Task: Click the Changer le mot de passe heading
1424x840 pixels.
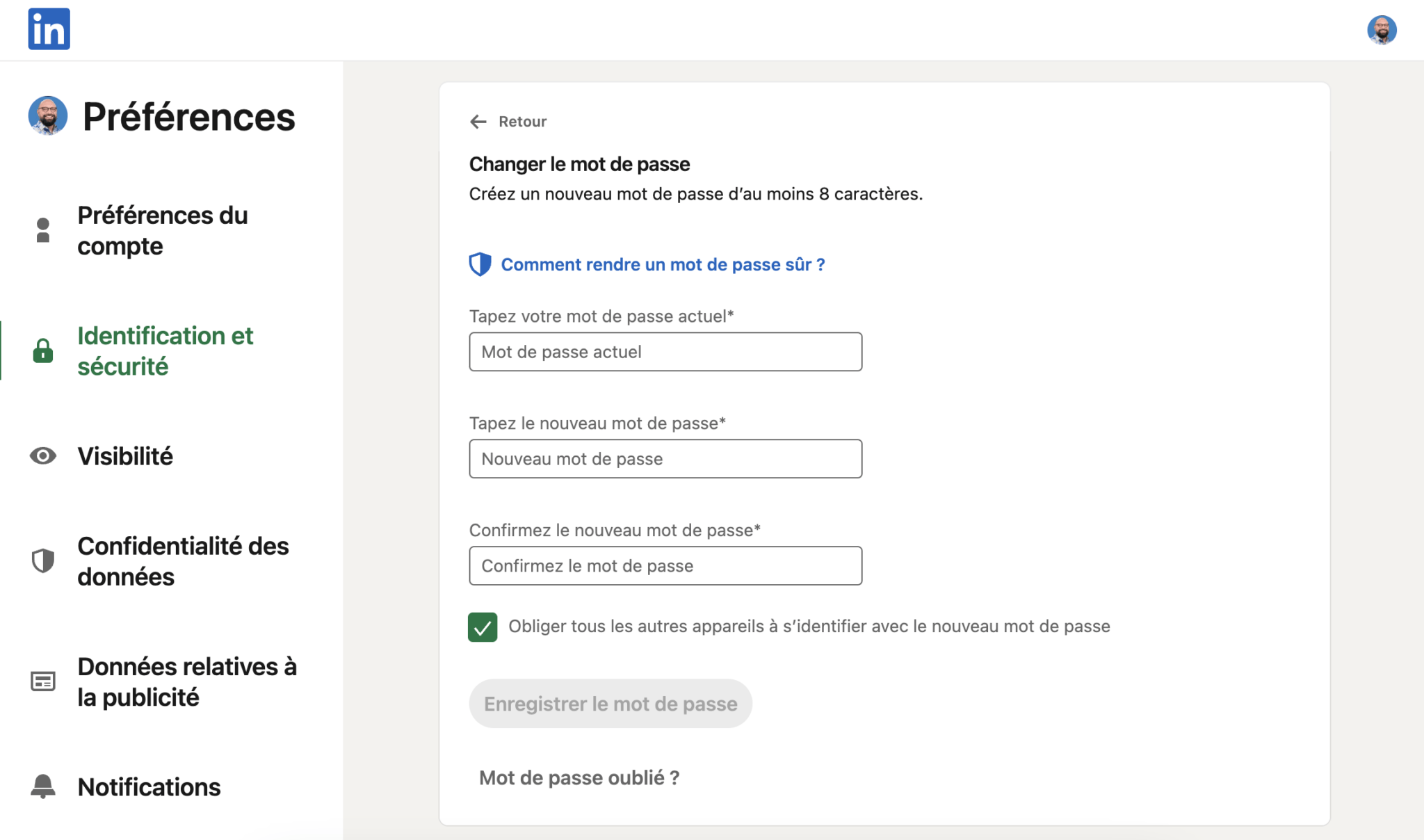Action: 579,164
